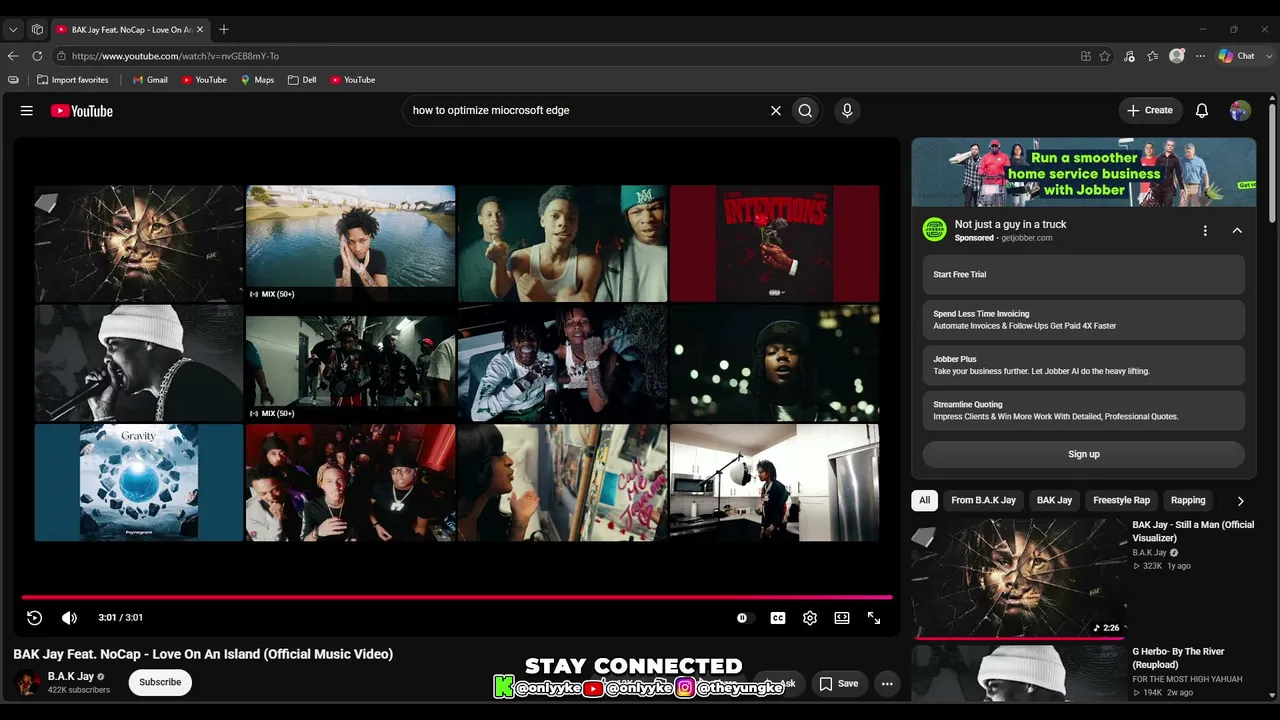Screen dimensions: 1280x720
Task: Open the Still a Man sidebar video thumbnail
Action: point(1019,578)
